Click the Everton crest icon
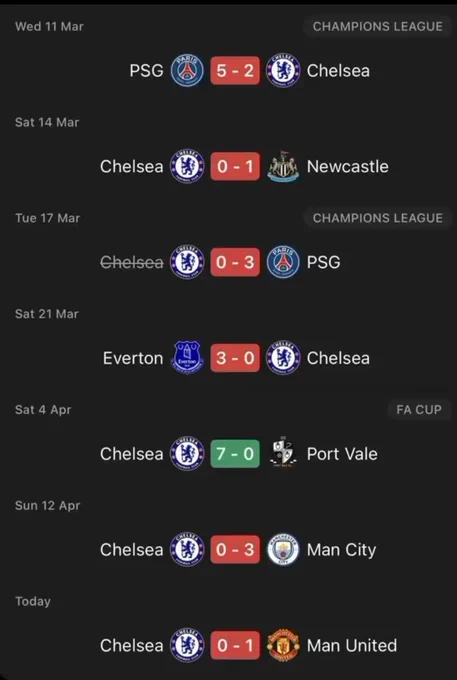The image size is (457, 680). (x=187, y=358)
